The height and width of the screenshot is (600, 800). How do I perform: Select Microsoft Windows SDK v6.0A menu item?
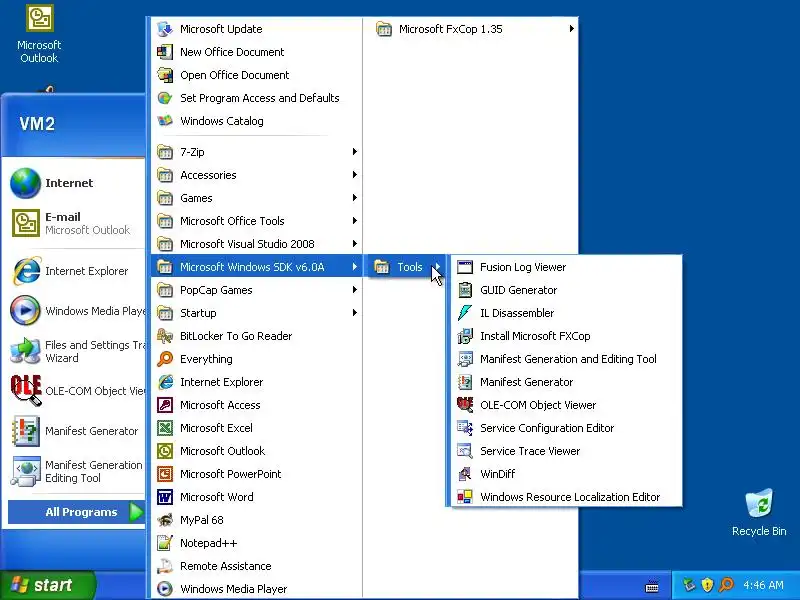257,267
